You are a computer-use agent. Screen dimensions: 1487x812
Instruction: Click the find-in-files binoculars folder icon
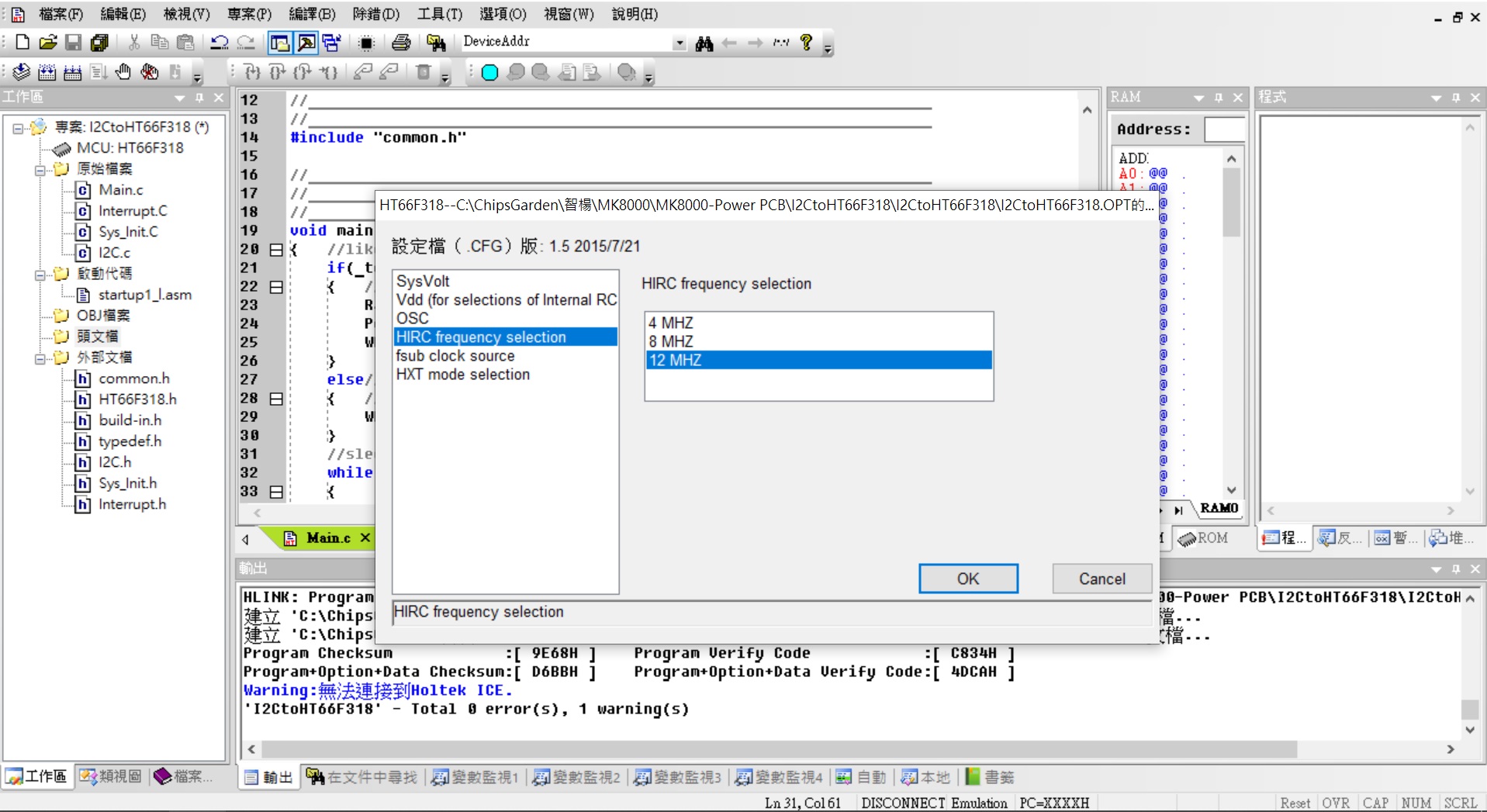pos(436,42)
